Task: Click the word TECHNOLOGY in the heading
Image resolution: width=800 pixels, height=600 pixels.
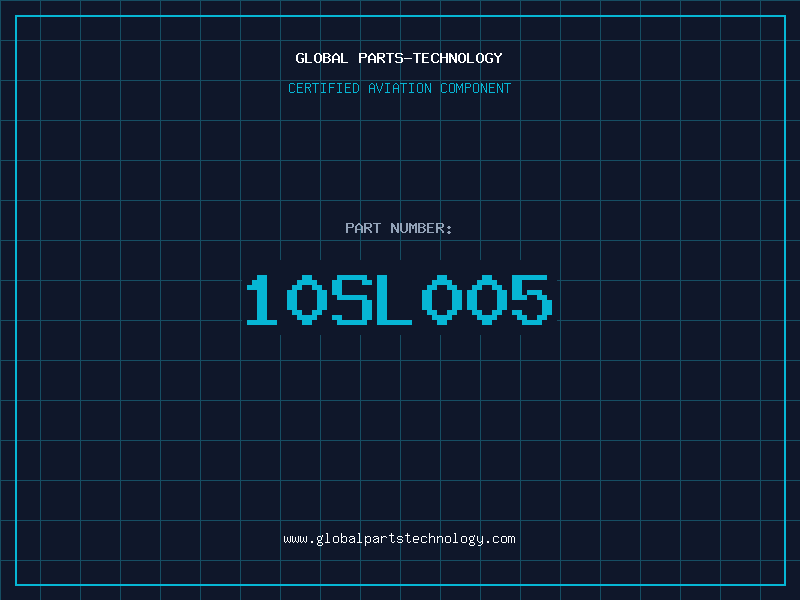Action: pos(458,58)
